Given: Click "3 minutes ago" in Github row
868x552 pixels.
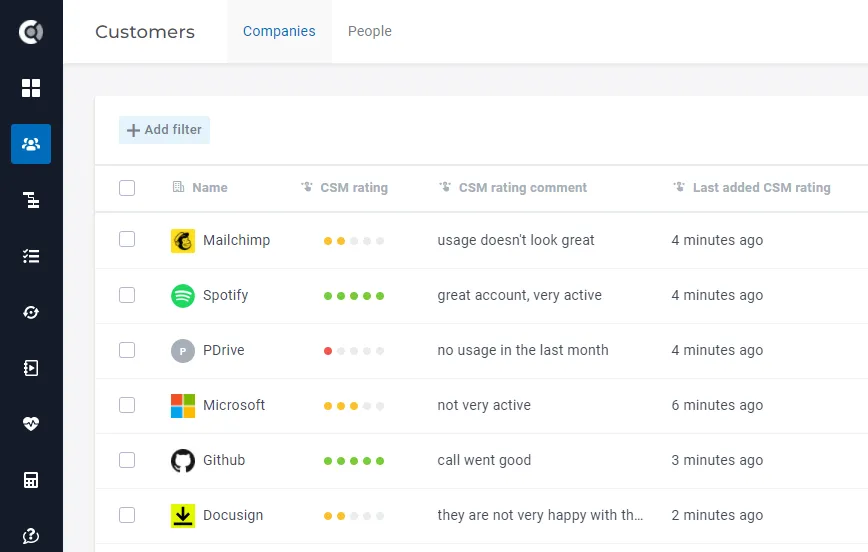Looking at the screenshot, I should pyautogui.click(x=717, y=460).
